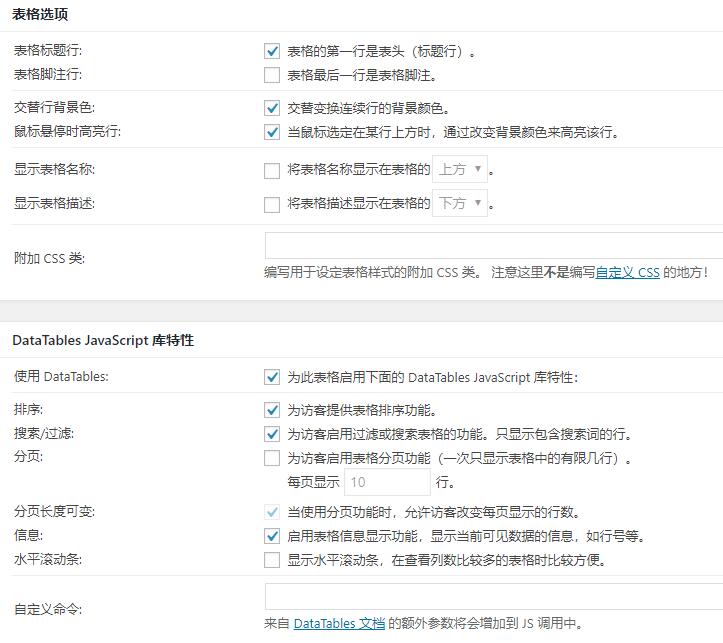Enable the 表格脚注行 footer row checkbox
Viewport: 723px width, 643px height.
click(x=272, y=75)
